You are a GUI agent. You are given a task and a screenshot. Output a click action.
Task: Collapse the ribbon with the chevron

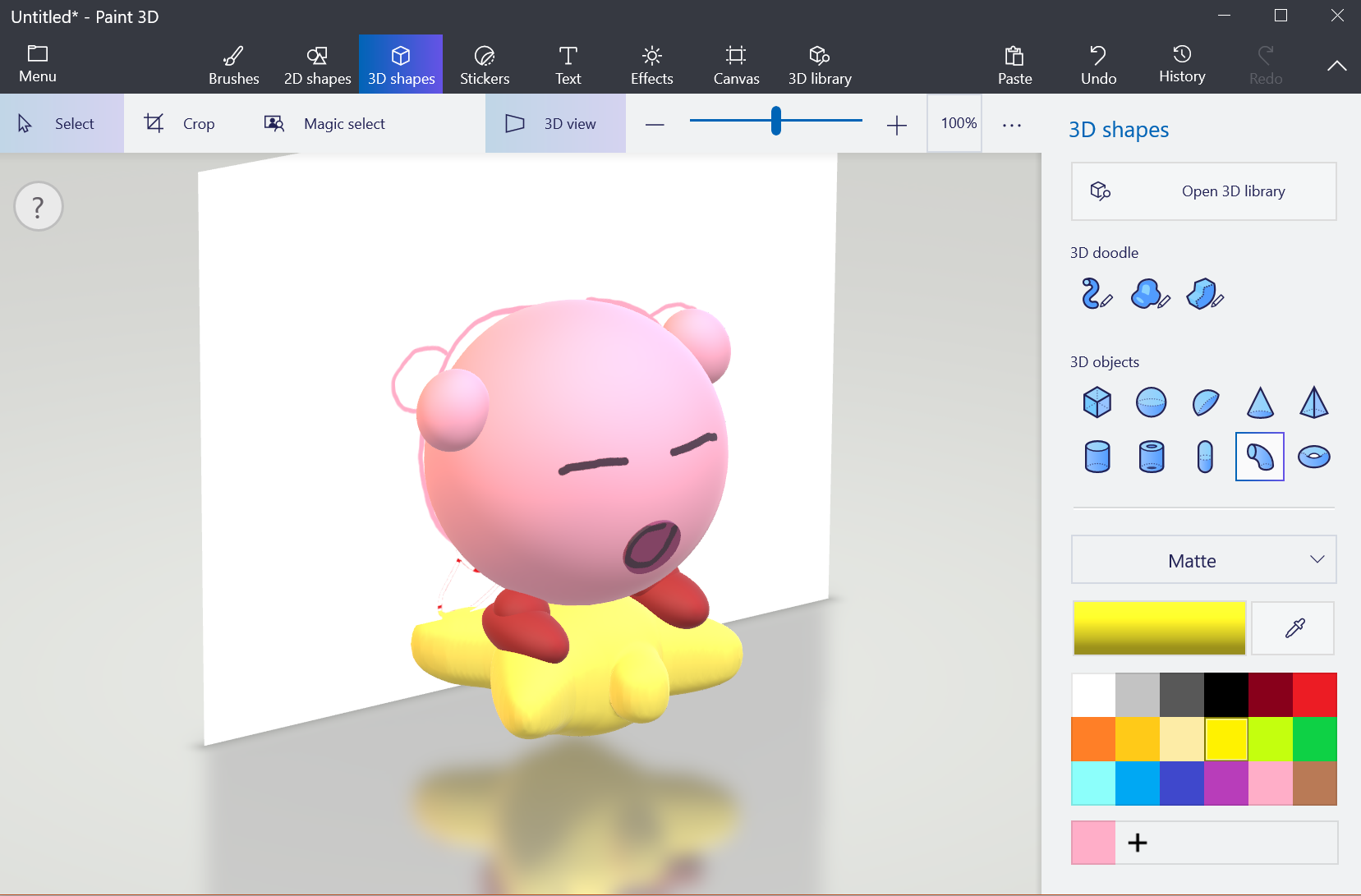1336,66
